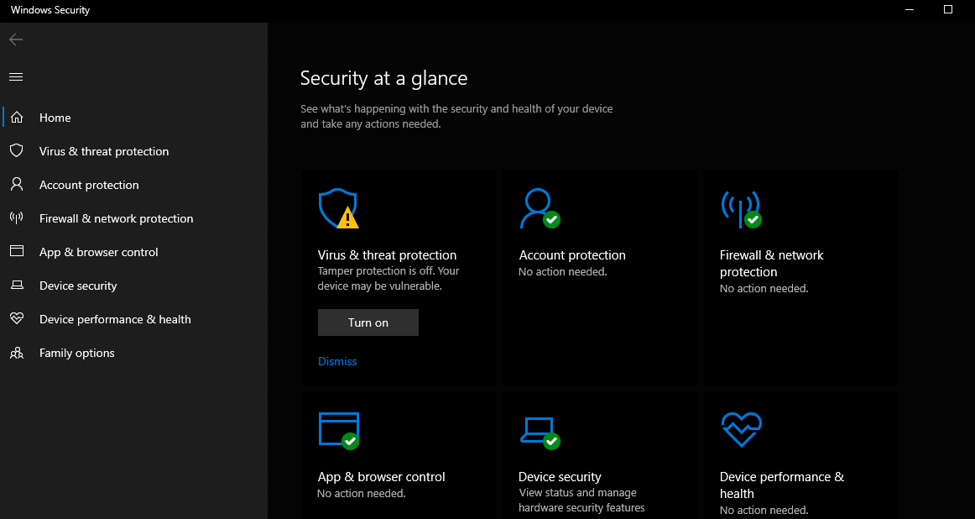Click the browser window icon in sidebar
975x519 pixels.
click(x=17, y=252)
